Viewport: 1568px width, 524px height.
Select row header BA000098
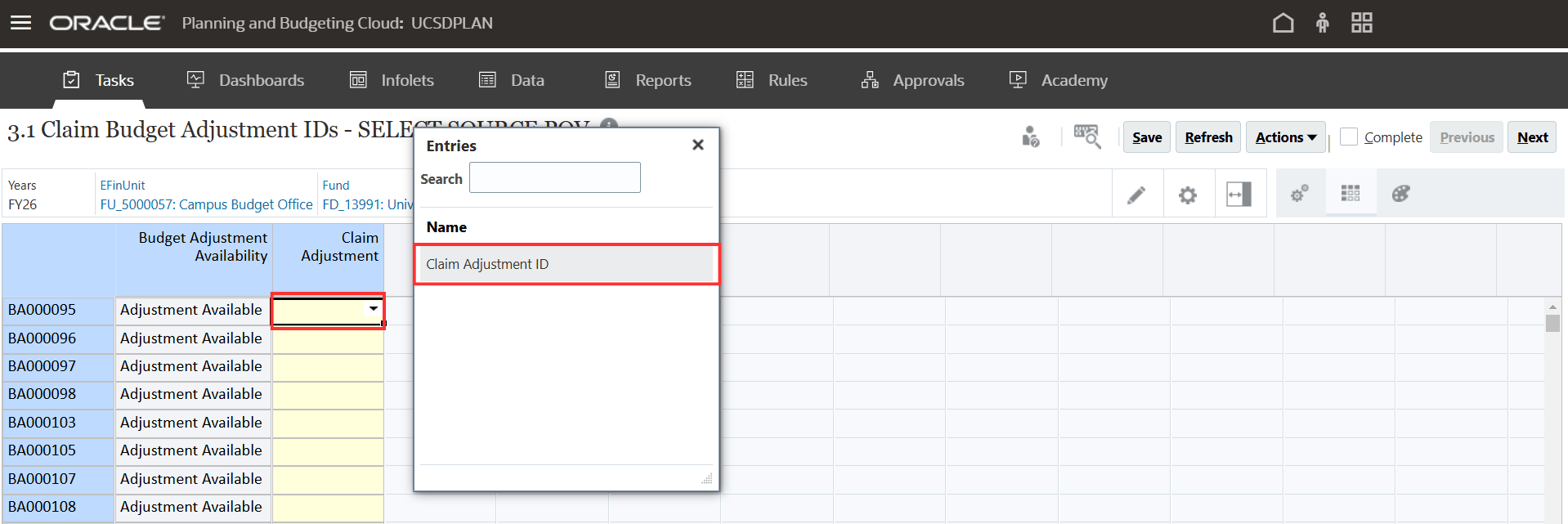tap(58, 394)
